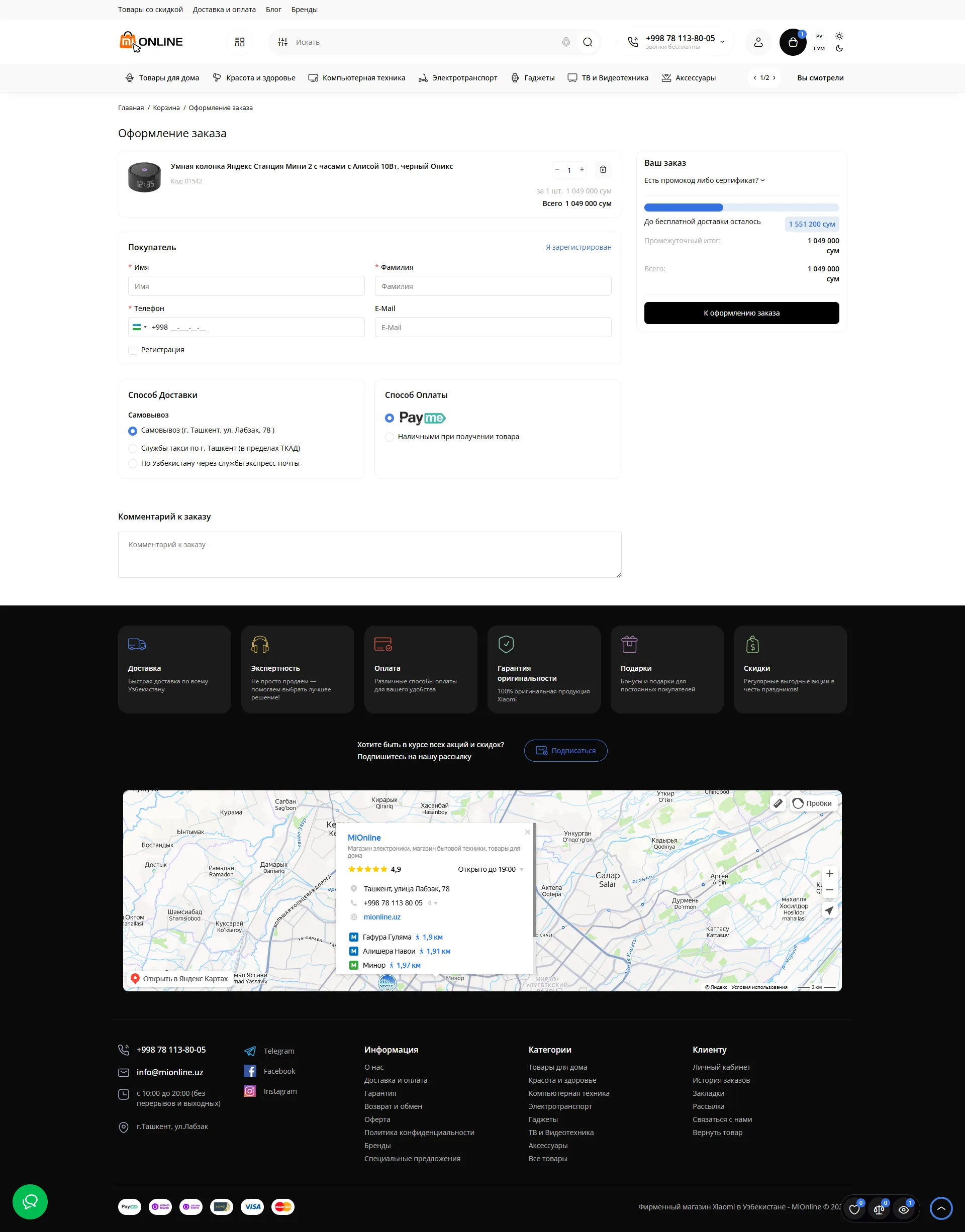Open Товары со скидкой top link

point(150,10)
